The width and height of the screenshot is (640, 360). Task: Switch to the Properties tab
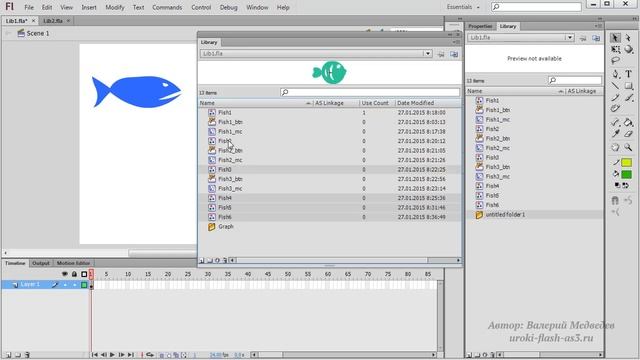(480, 26)
